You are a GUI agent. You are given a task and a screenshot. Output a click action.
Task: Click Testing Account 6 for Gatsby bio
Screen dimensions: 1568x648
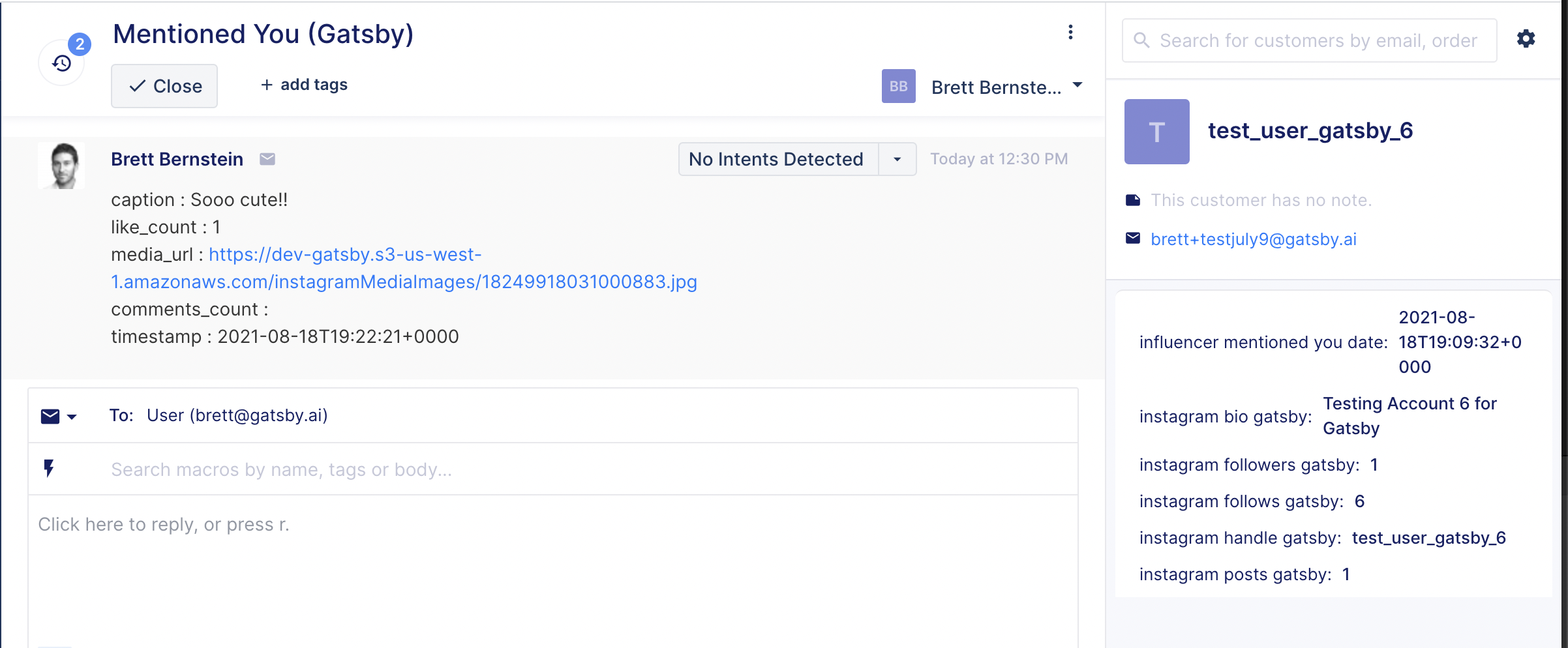(1410, 416)
